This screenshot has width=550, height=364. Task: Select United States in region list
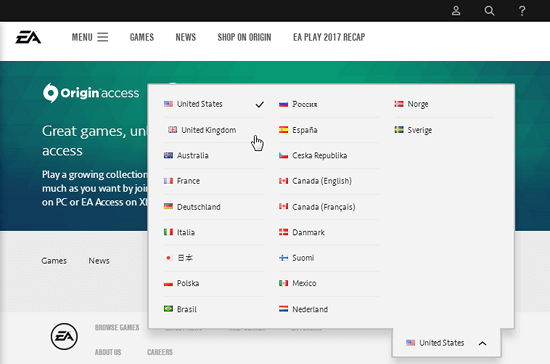click(x=214, y=104)
